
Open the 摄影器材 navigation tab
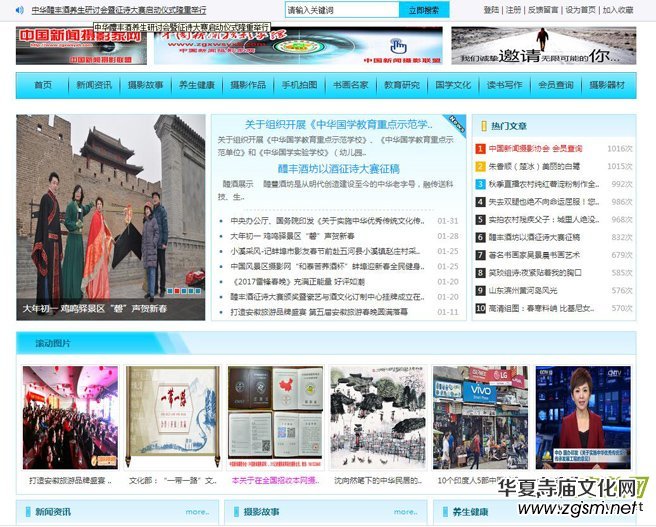coord(607,86)
